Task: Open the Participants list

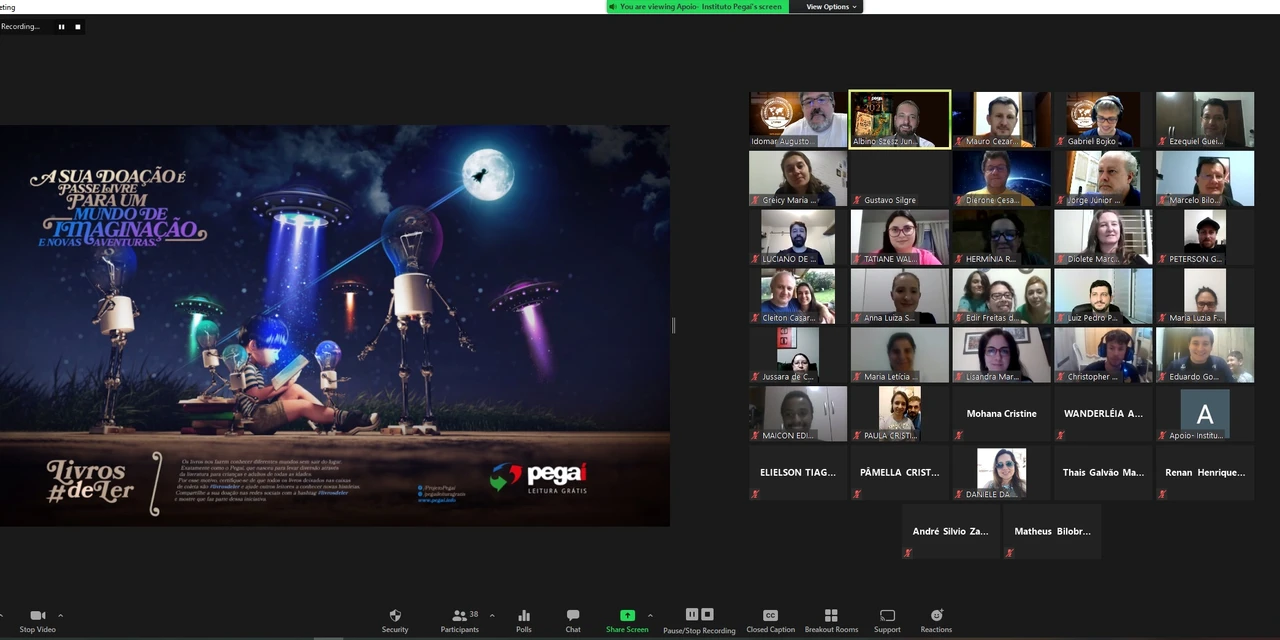Action: click(459, 620)
